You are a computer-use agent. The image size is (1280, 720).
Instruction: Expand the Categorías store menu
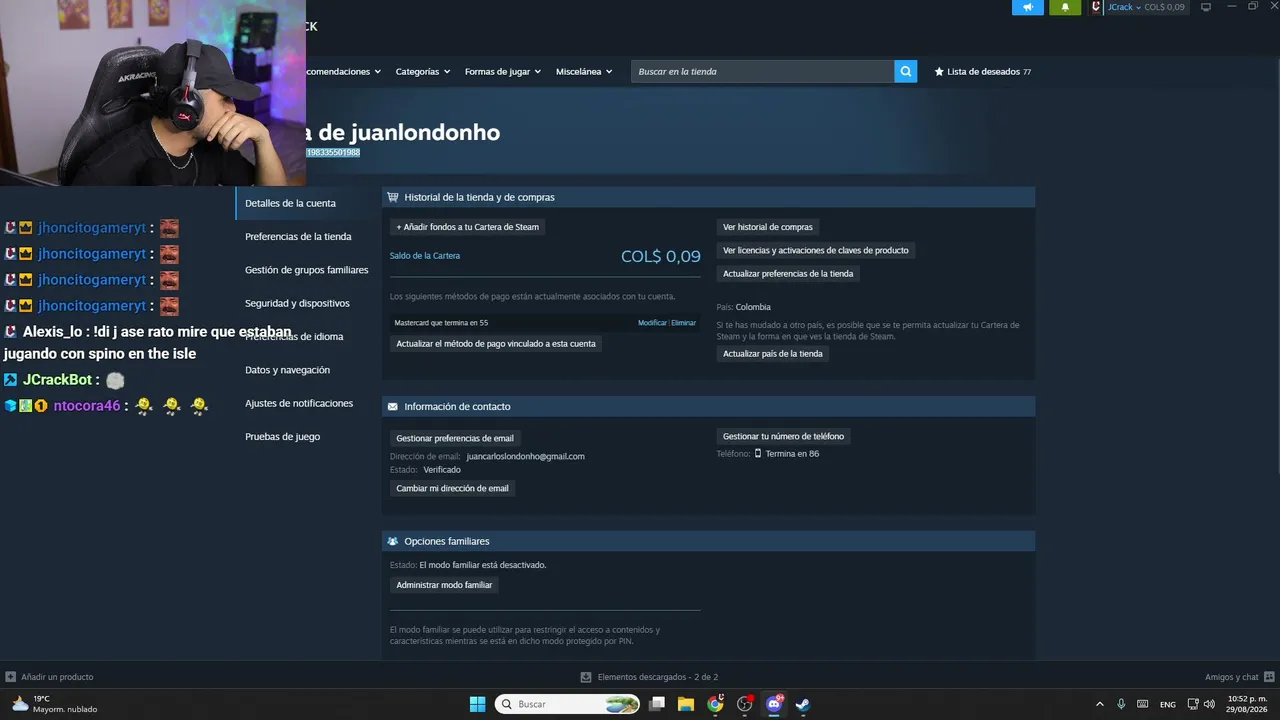pos(422,72)
